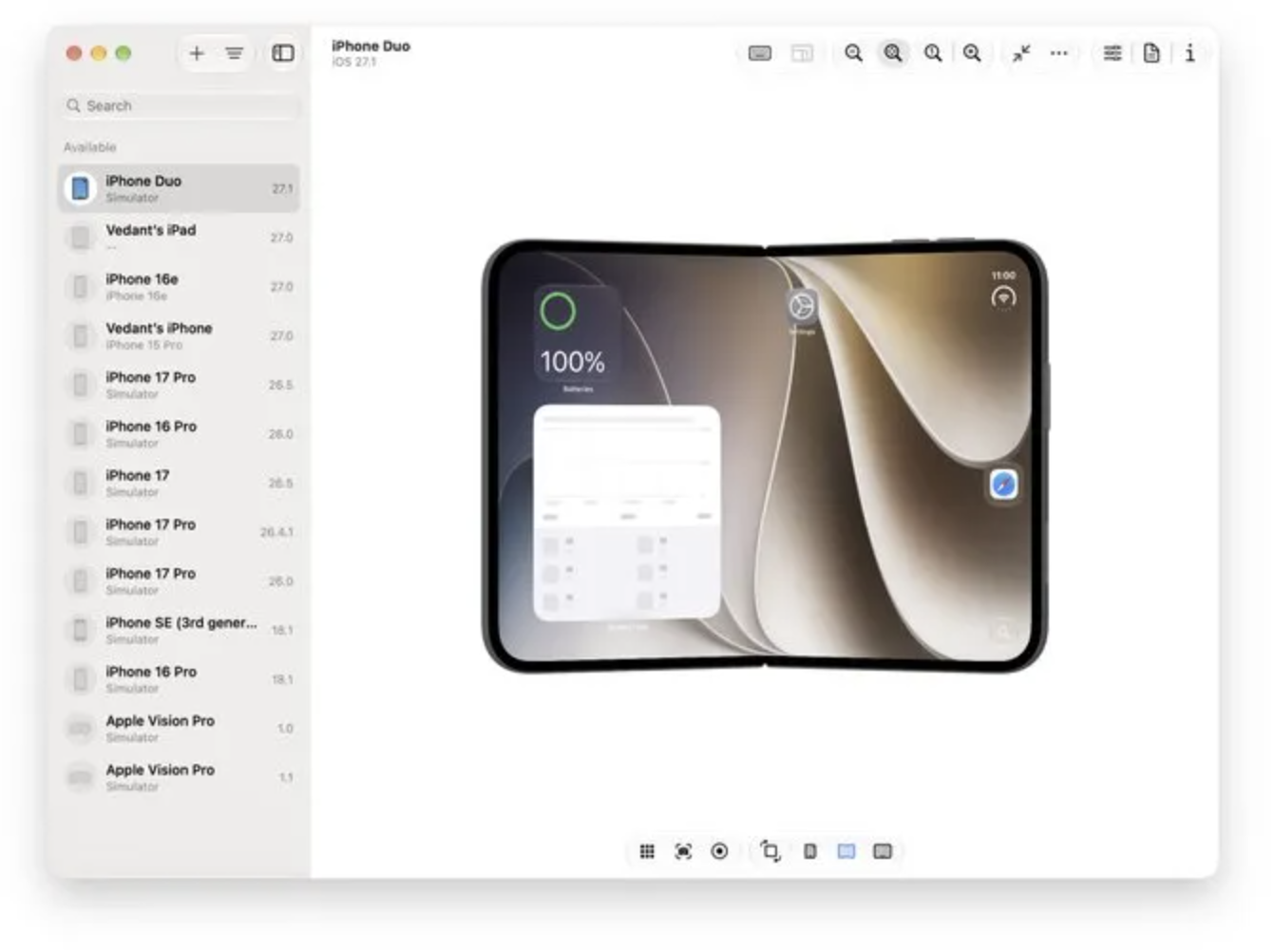
Task: Tap the Batteries 100% widget on the device
Action: pyautogui.click(x=577, y=333)
